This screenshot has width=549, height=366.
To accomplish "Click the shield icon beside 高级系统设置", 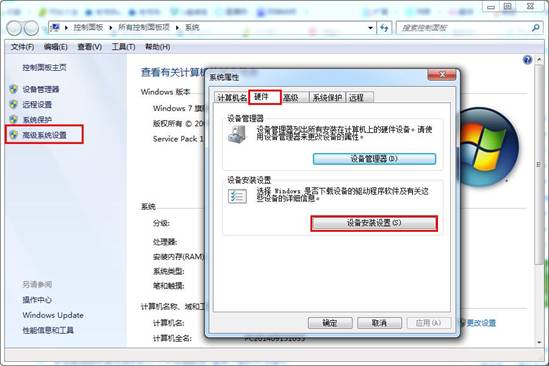I will tap(13, 135).
